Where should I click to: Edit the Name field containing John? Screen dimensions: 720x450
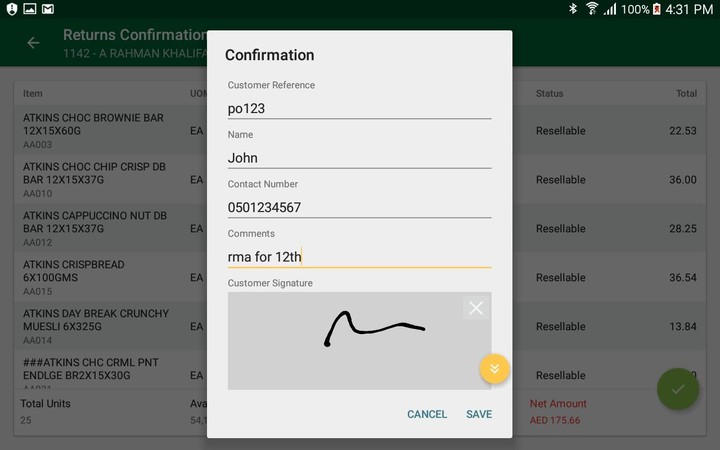point(359,157)
